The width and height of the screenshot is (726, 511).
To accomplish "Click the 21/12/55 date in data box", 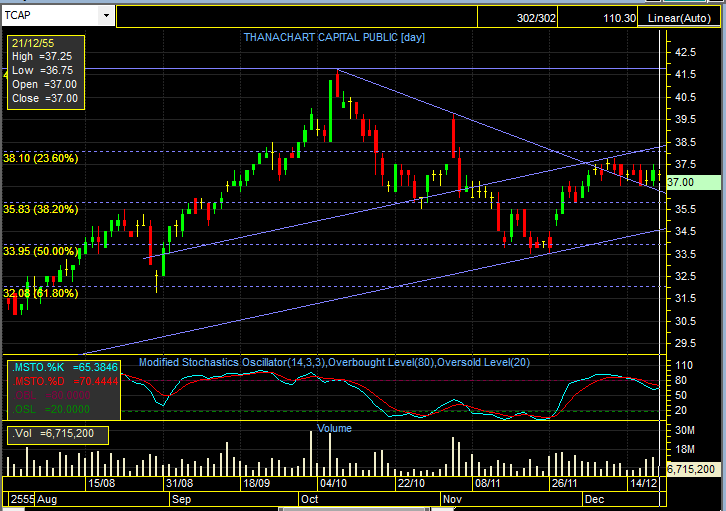I will tap(33, 43).
